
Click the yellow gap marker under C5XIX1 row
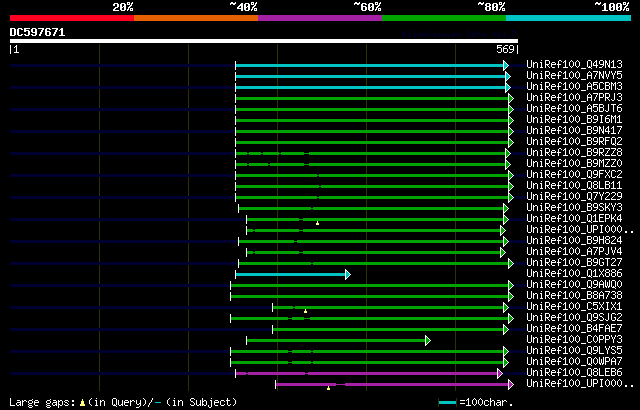click(305, 311)
